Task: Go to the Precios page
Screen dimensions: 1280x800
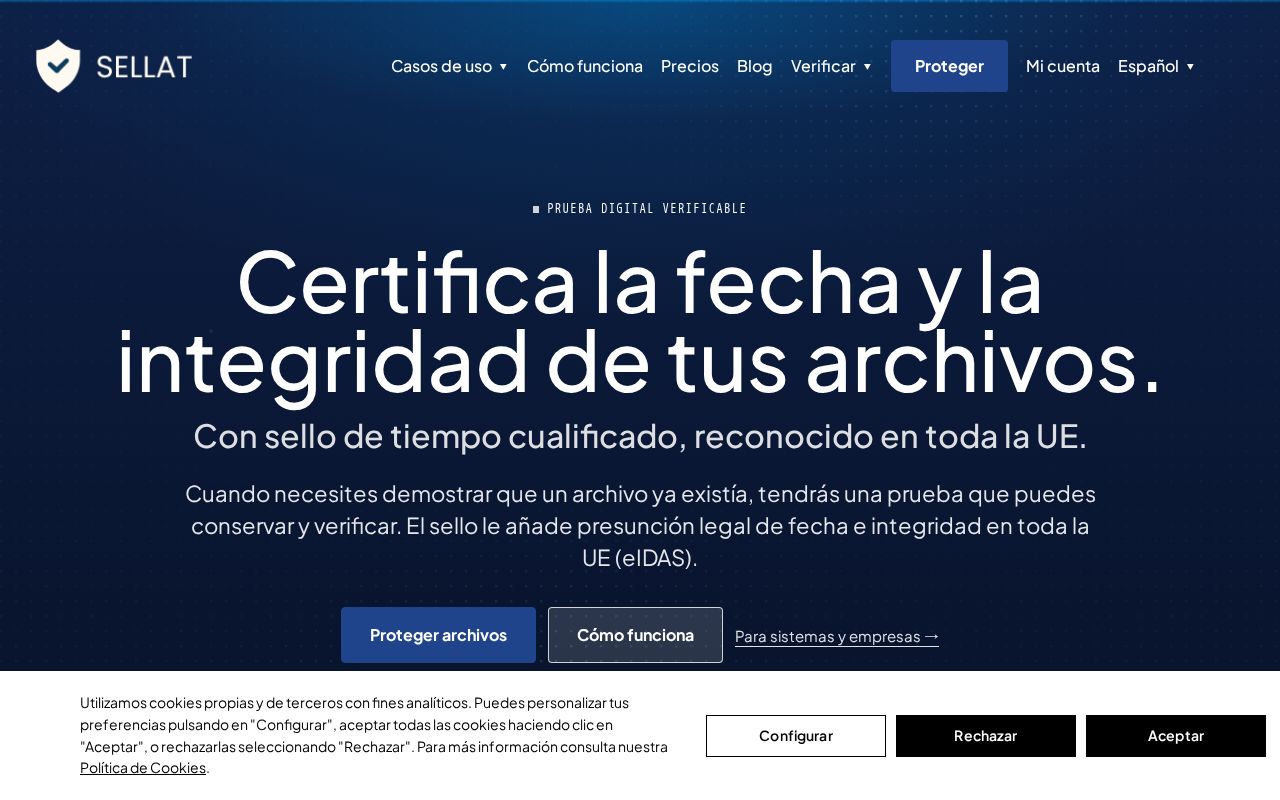Action: [690, 66]
